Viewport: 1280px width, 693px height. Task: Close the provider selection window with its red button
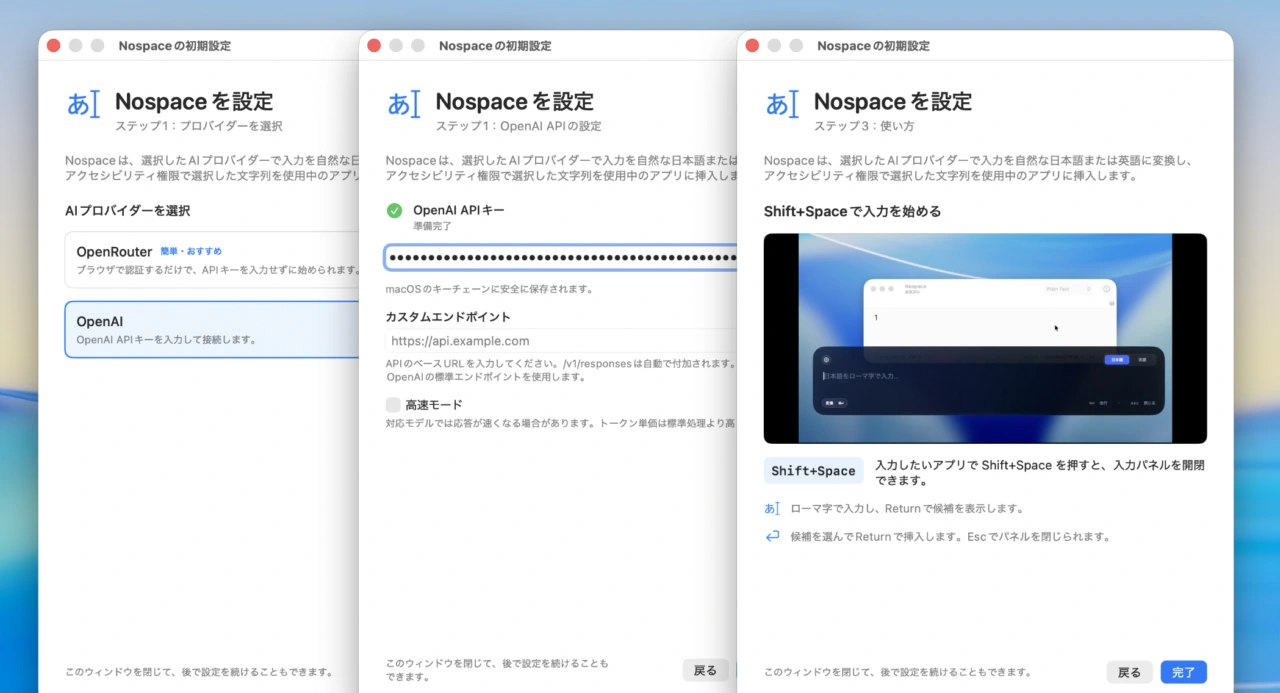(x=53, y=46)
